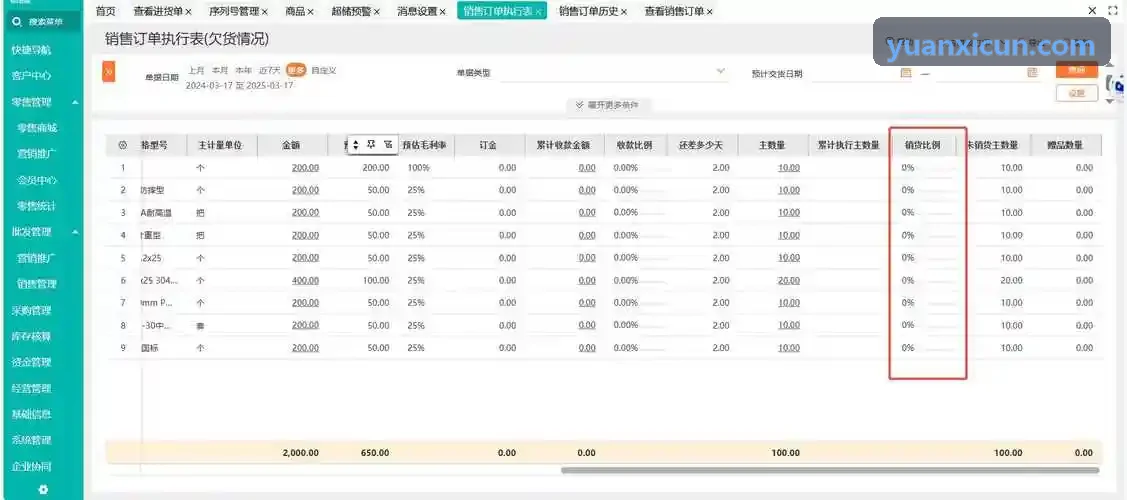Click the 100% gross margin cell in row 1

pyautogui.click(x=418, y=168)
